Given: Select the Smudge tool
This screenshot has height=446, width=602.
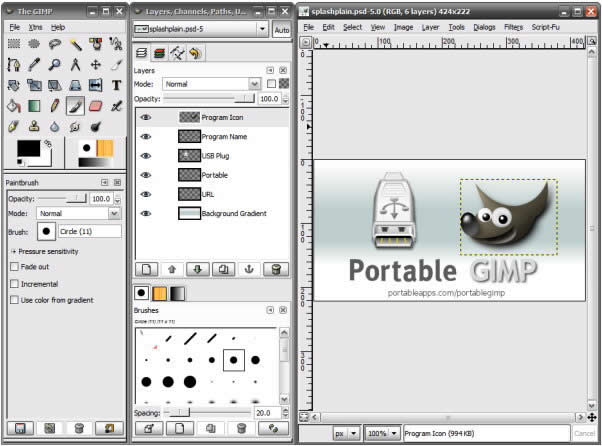Looking at the screenshot, I should pyautogui.click(x=75, y=126).
